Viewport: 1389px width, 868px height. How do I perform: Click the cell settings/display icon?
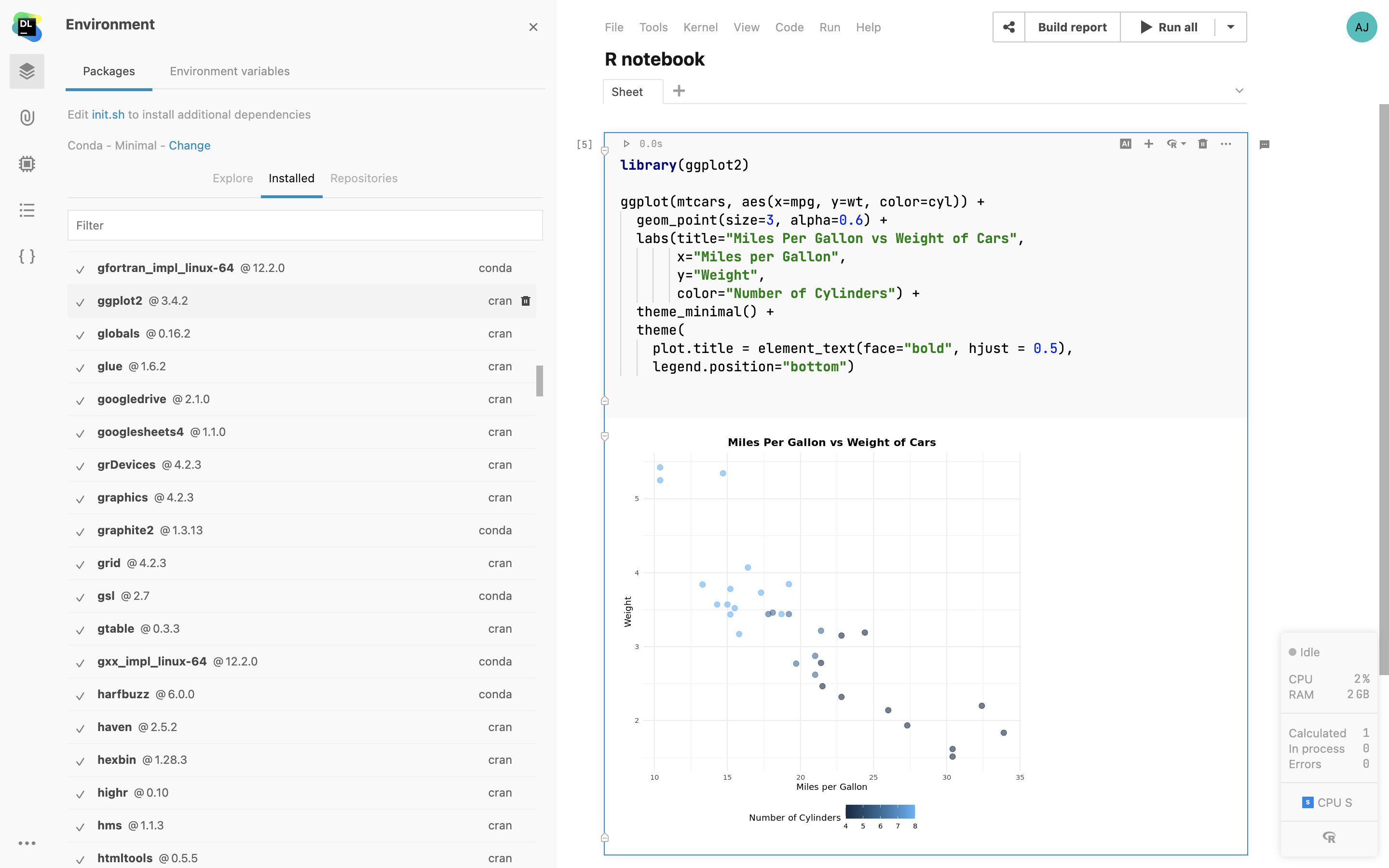[1227, 144]
